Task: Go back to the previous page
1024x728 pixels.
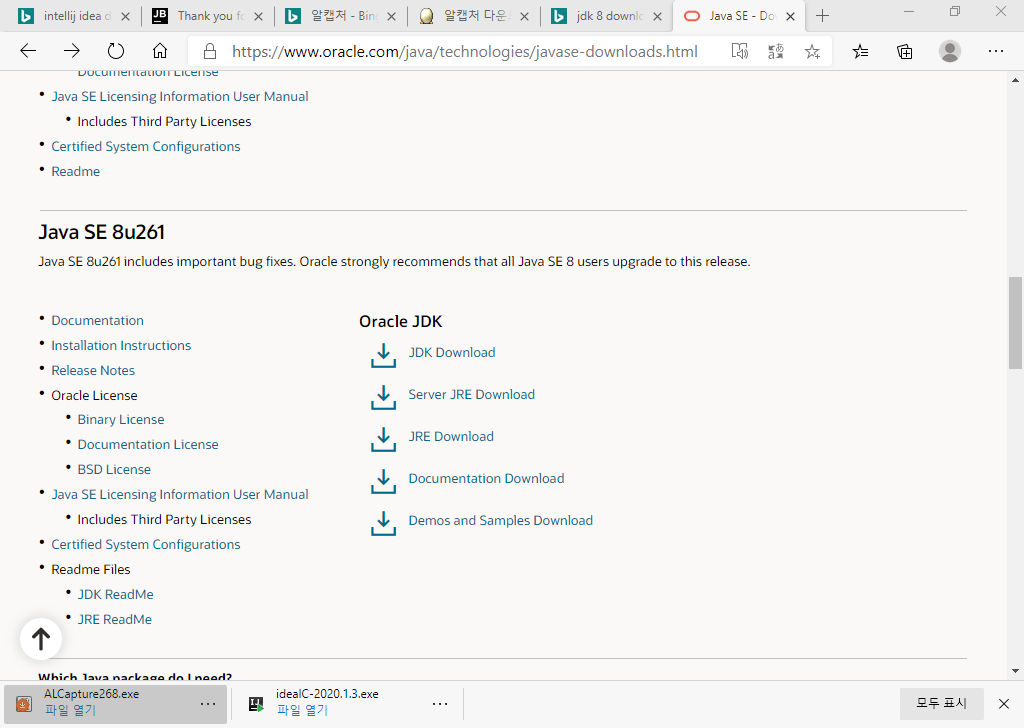Action: pos(28,51)
